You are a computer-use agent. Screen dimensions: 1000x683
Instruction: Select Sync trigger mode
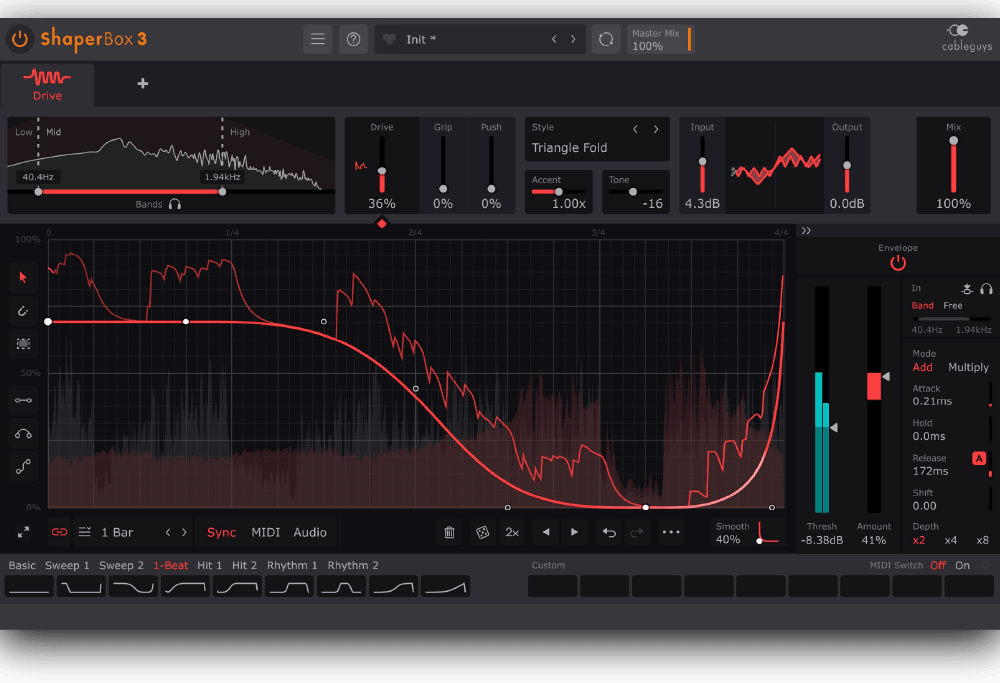pyautogui.click(x=221, y=532)
